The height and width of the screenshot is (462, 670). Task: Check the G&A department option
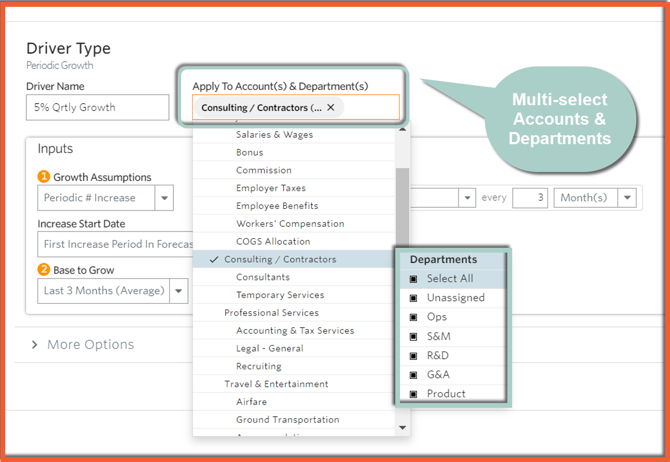pyautogui.click(x=414, y=374)
